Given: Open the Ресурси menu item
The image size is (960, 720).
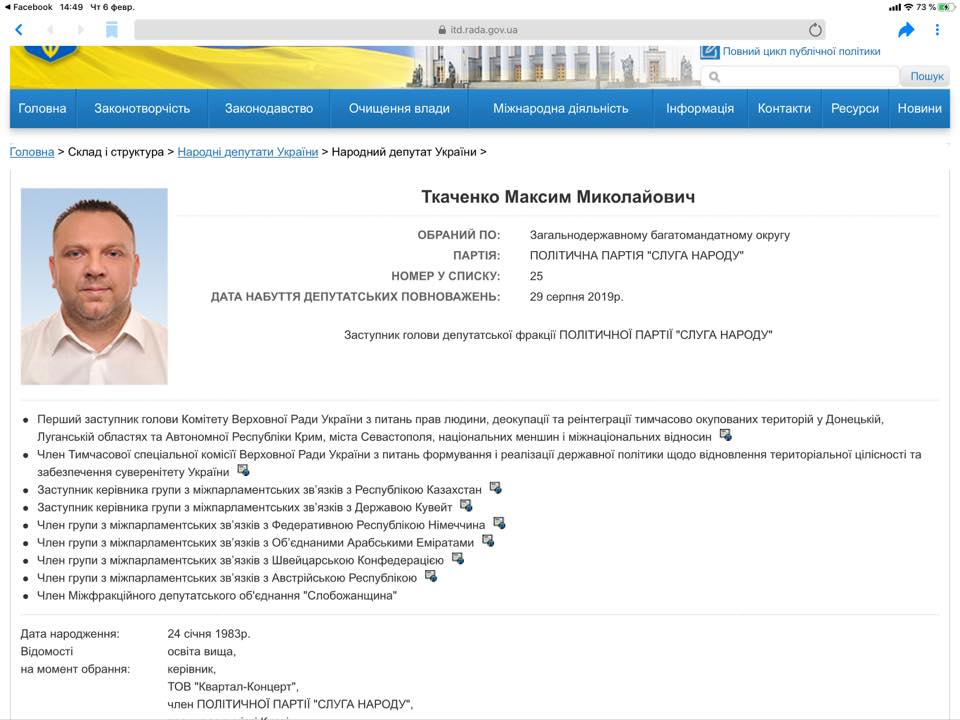Looking at the screenshot, I should pyautogui.click(x=855, y=108).
